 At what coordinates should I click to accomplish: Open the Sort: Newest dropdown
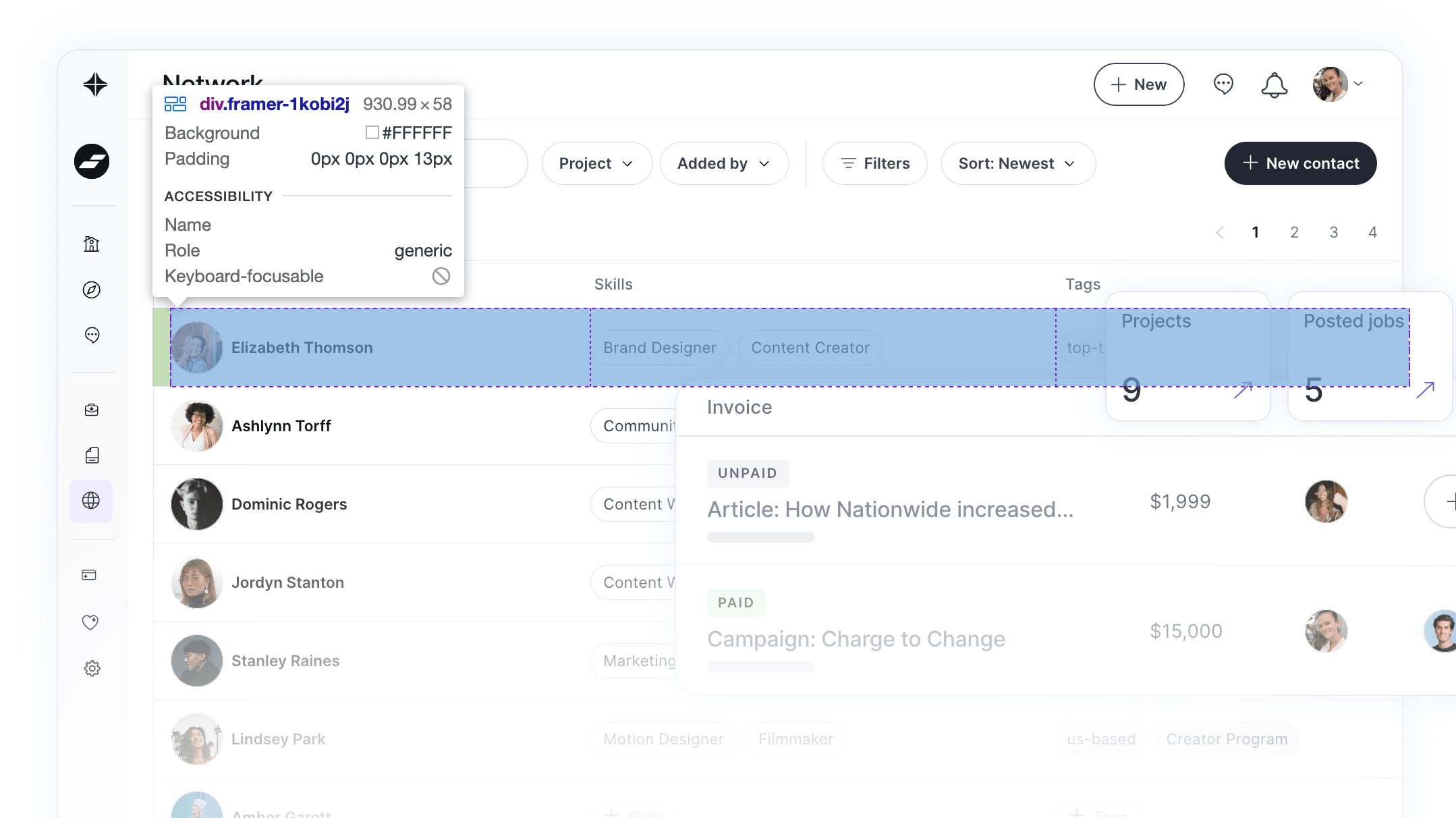(1018, 163)
